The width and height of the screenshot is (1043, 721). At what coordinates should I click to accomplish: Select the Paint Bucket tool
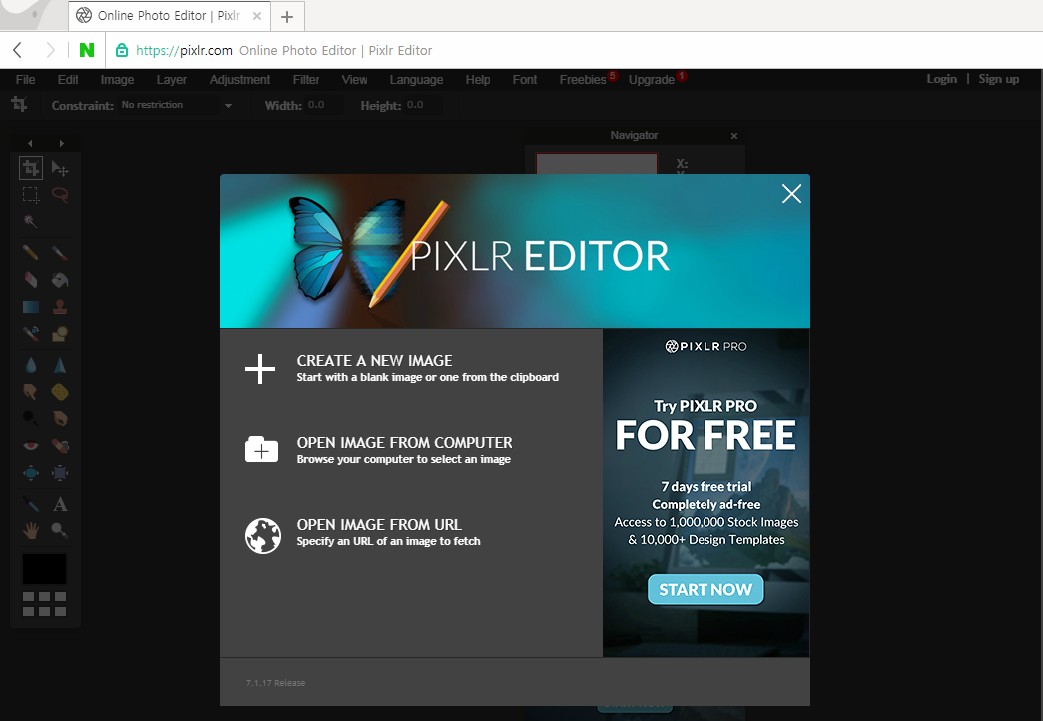[60, 279]
